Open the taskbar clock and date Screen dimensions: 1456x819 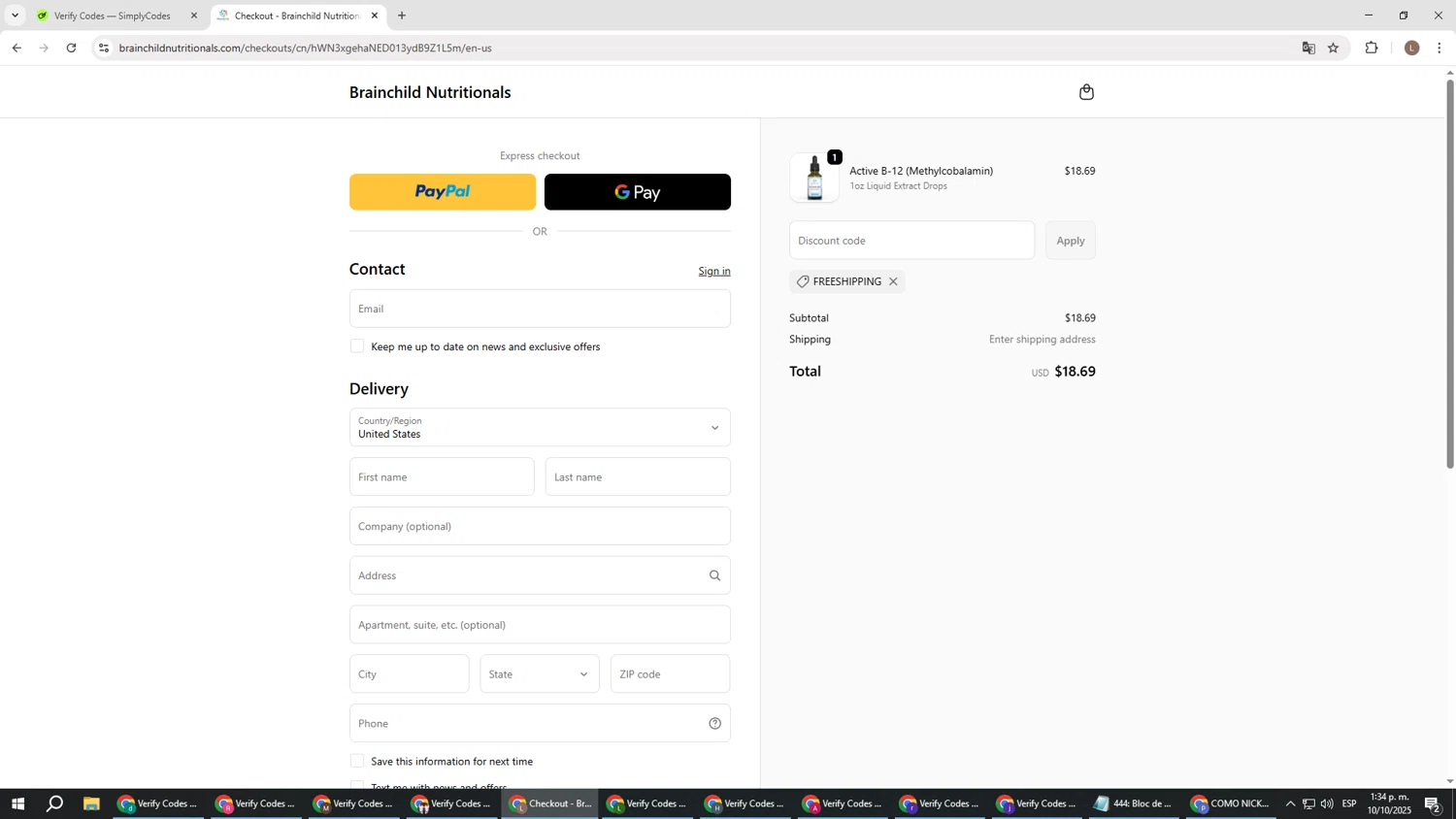[1389, 803]
